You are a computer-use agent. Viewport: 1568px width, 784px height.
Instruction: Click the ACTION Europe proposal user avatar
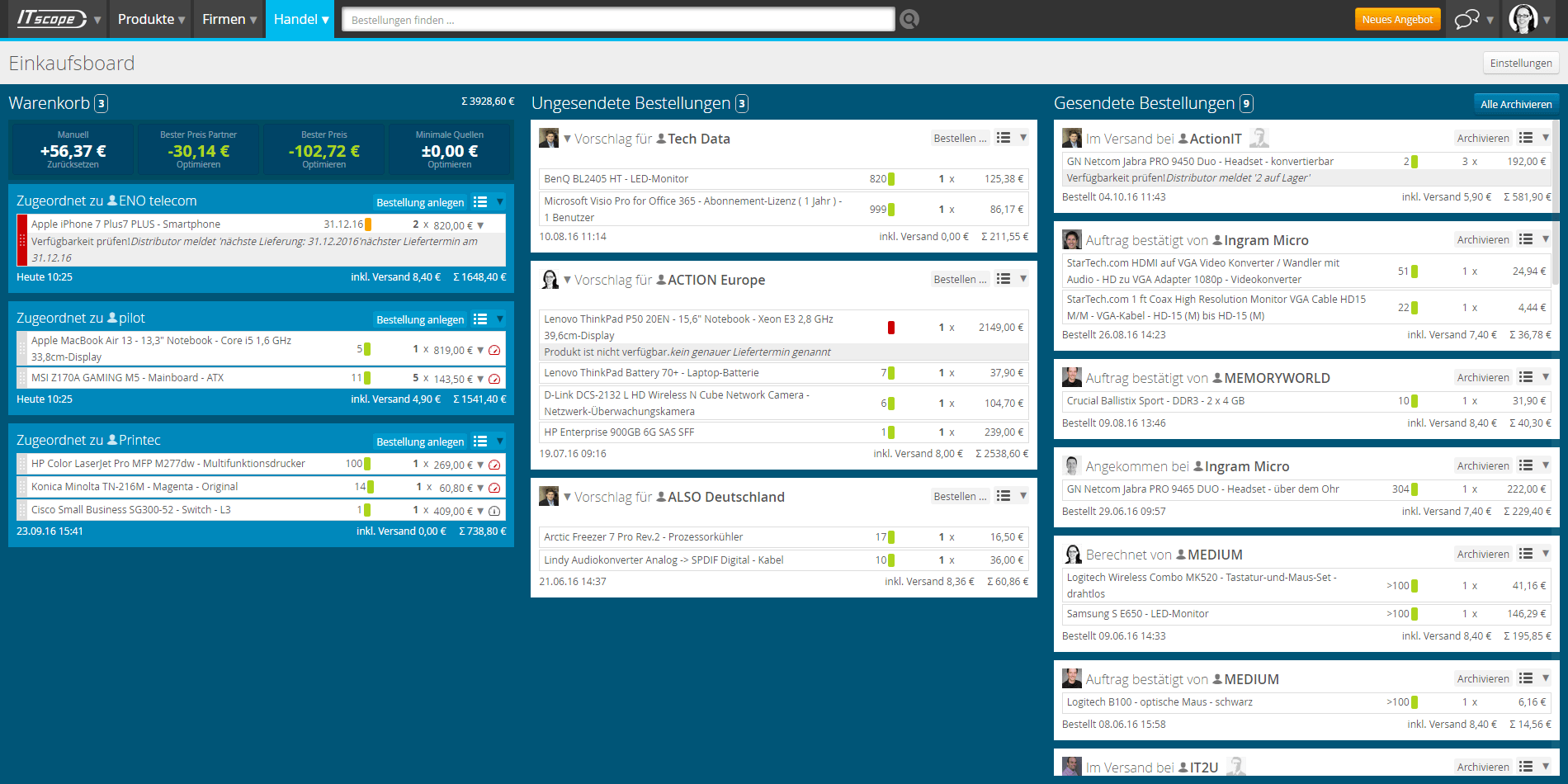pos(549,279)
